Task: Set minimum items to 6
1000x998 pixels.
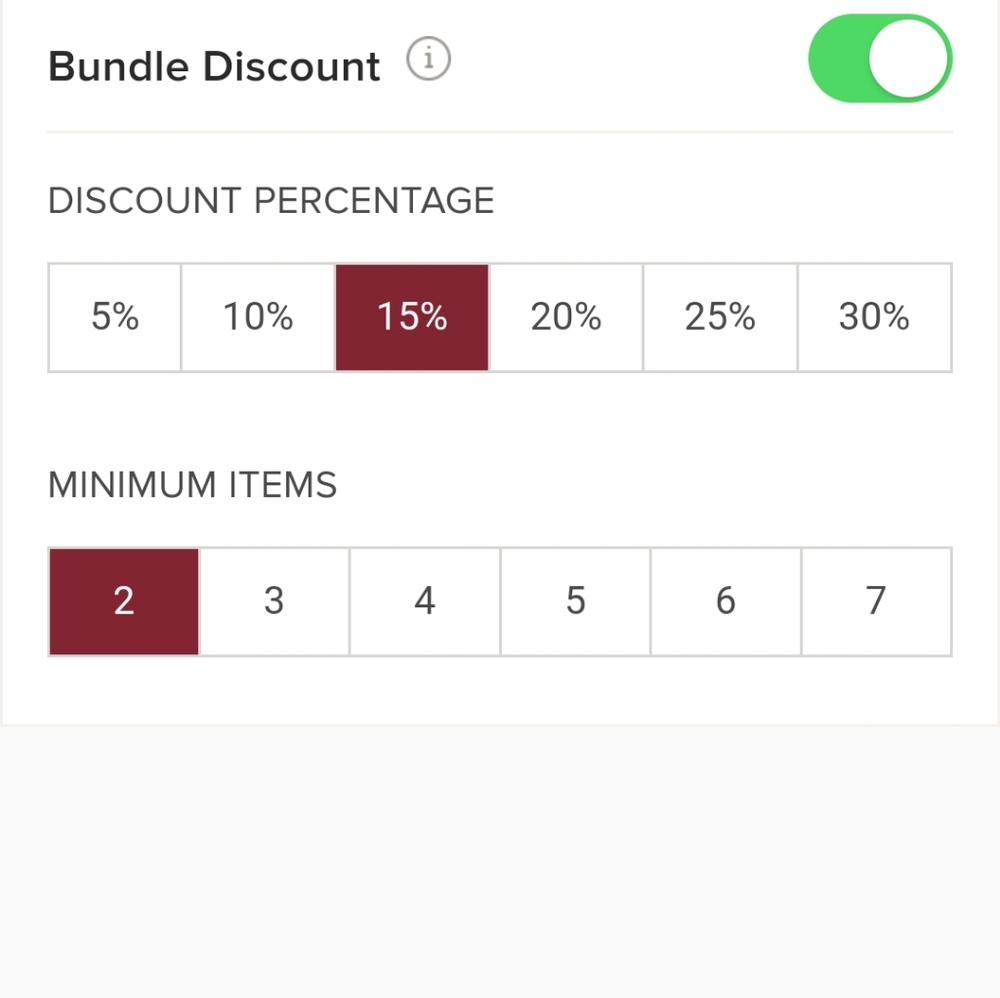Action: coord(725,601)
